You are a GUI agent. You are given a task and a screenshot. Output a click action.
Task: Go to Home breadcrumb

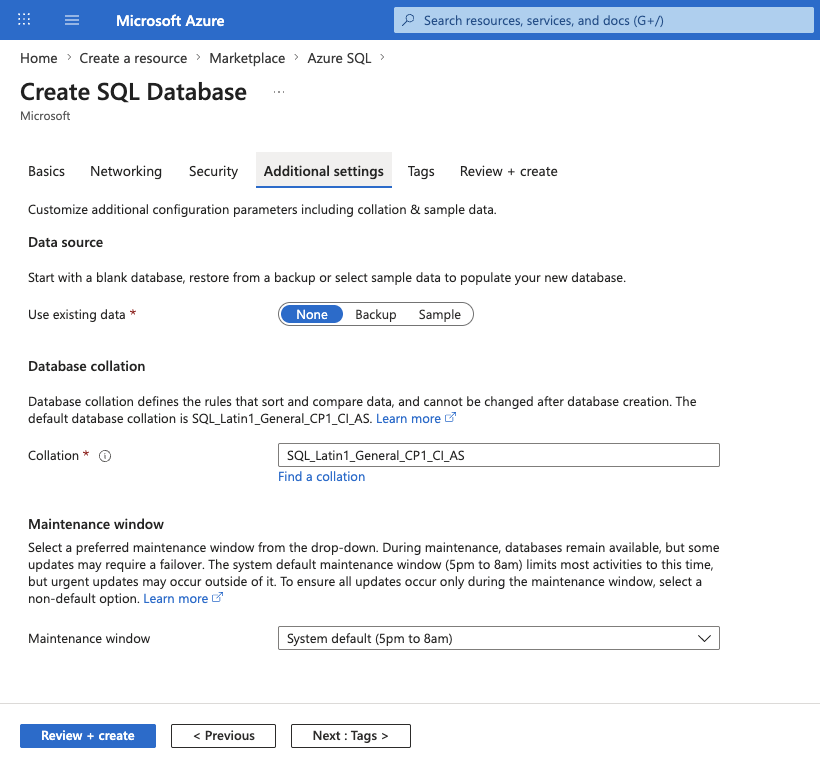point(39,58)
